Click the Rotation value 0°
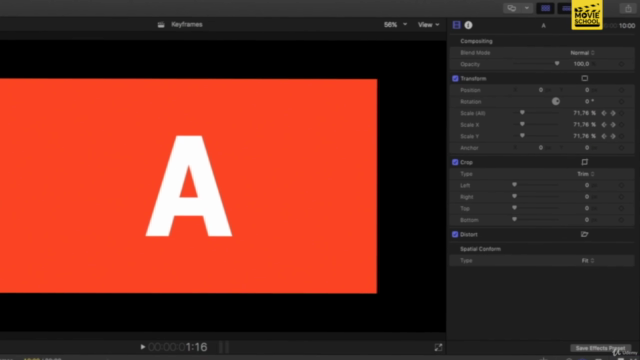The height and width of the screenshot is (360, 640). tap(589, 101)
